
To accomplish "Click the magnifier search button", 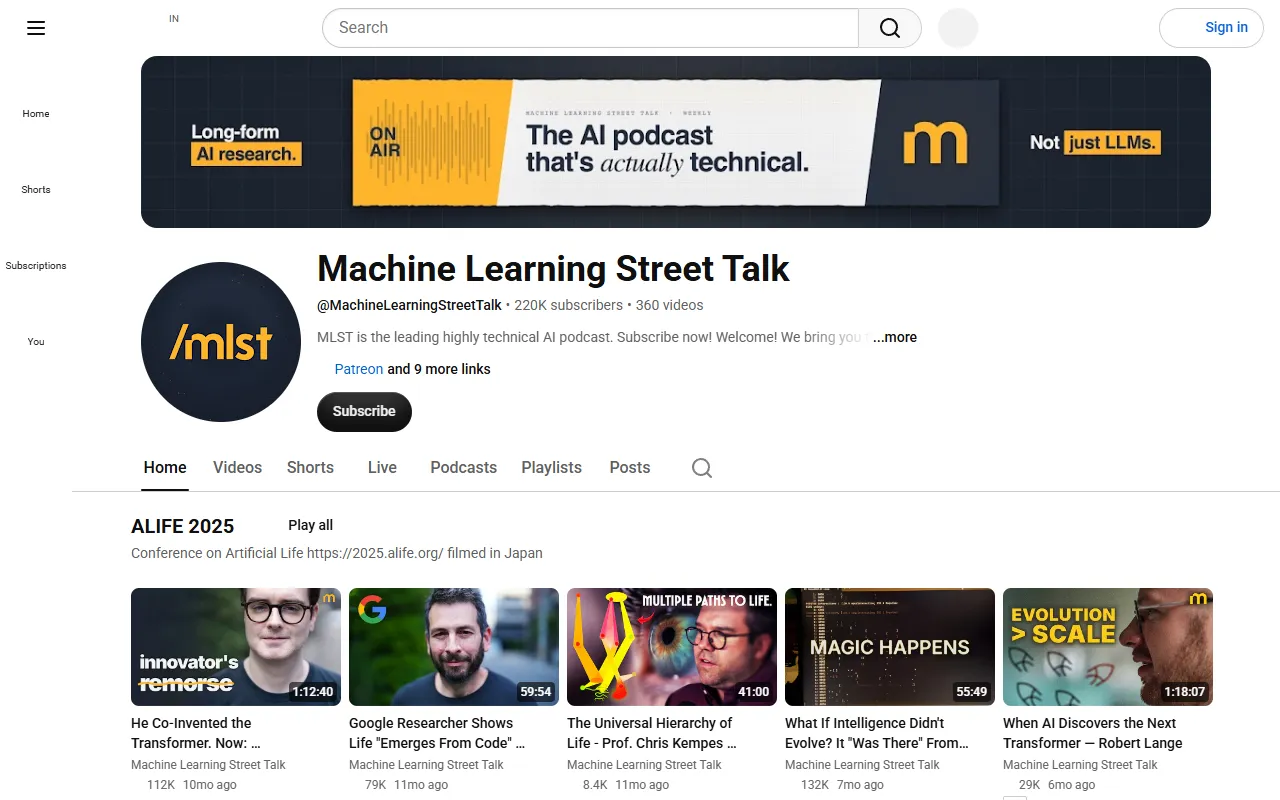I will pyautogui.click(x=890, y=28).
